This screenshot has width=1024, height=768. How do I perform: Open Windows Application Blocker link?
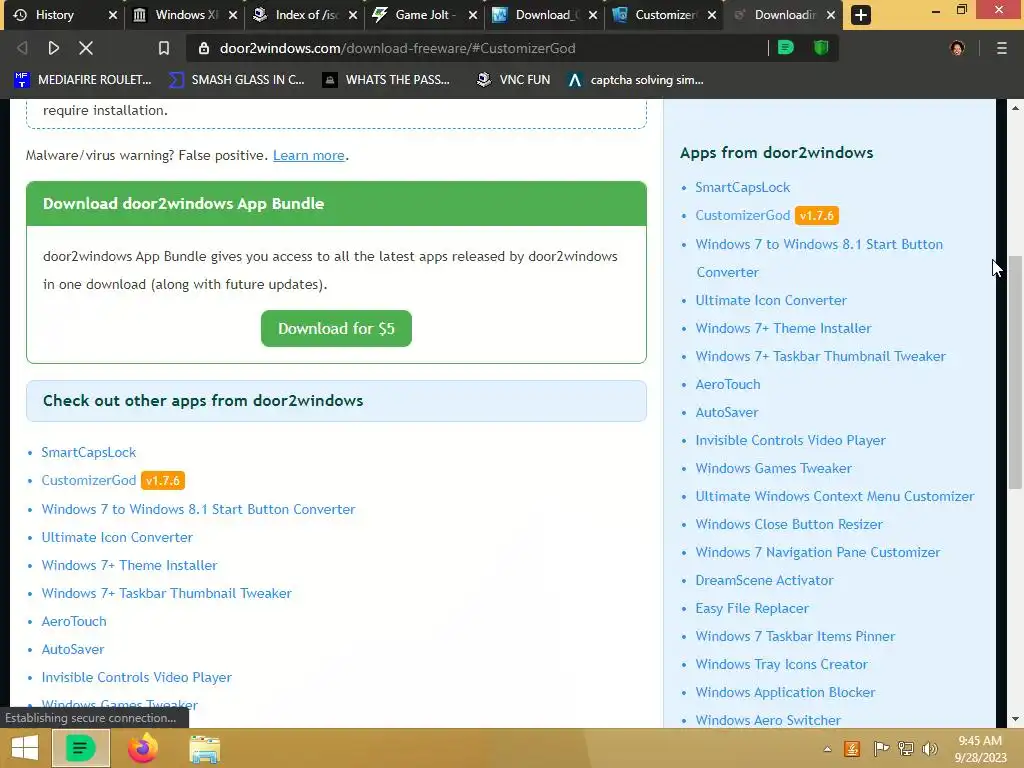785,692
